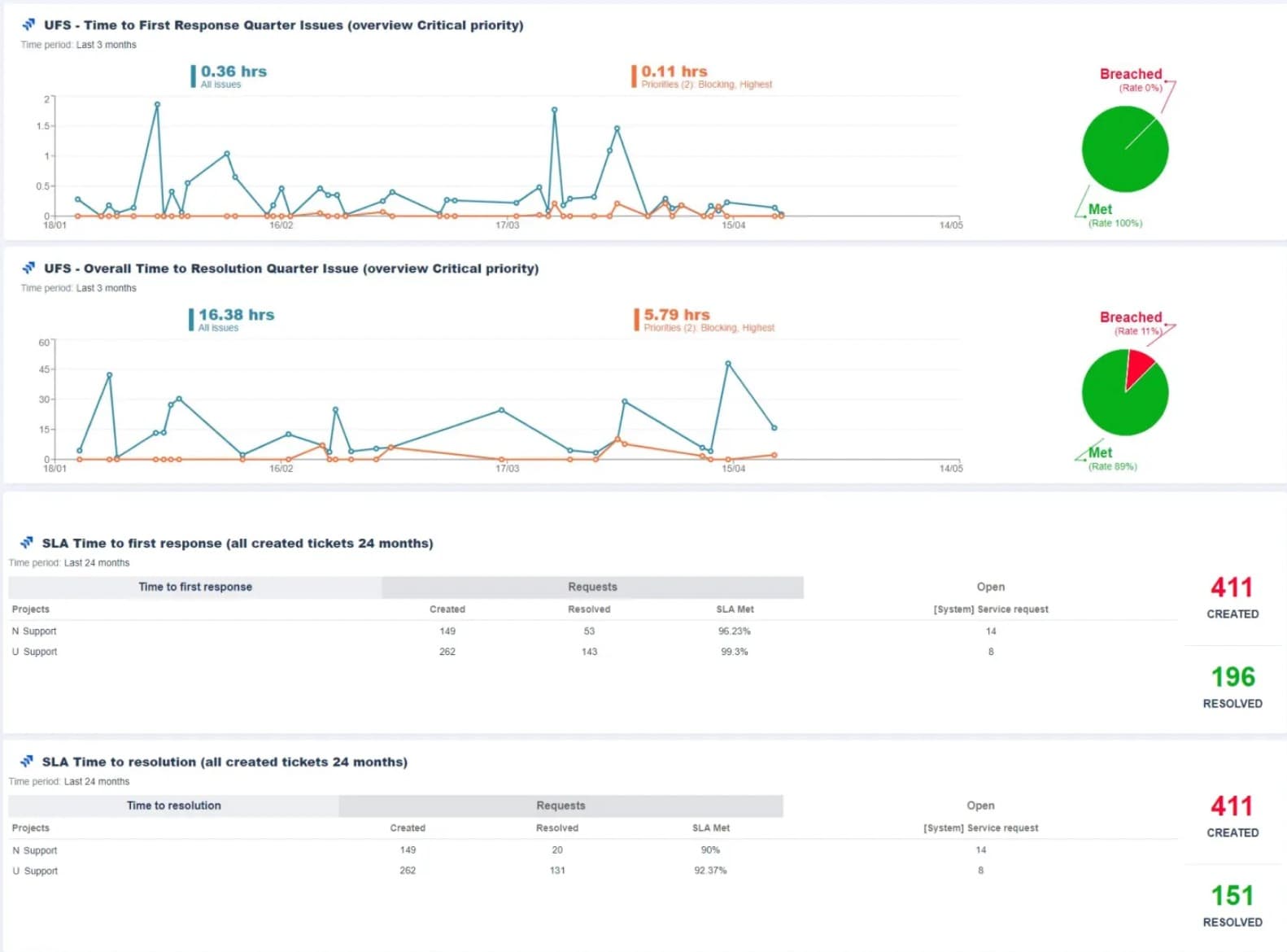Click the tallest teal data point near 15/04 in Resolution chart

pos(728,364)
